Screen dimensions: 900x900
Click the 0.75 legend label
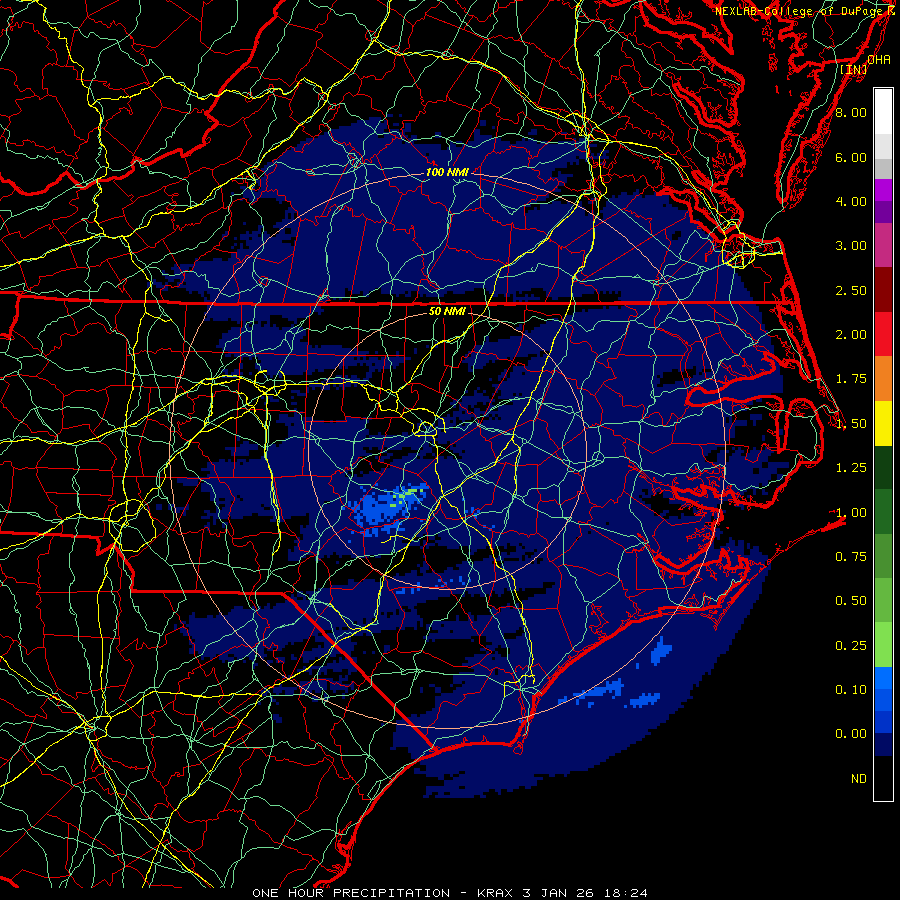tap(851, 557)
